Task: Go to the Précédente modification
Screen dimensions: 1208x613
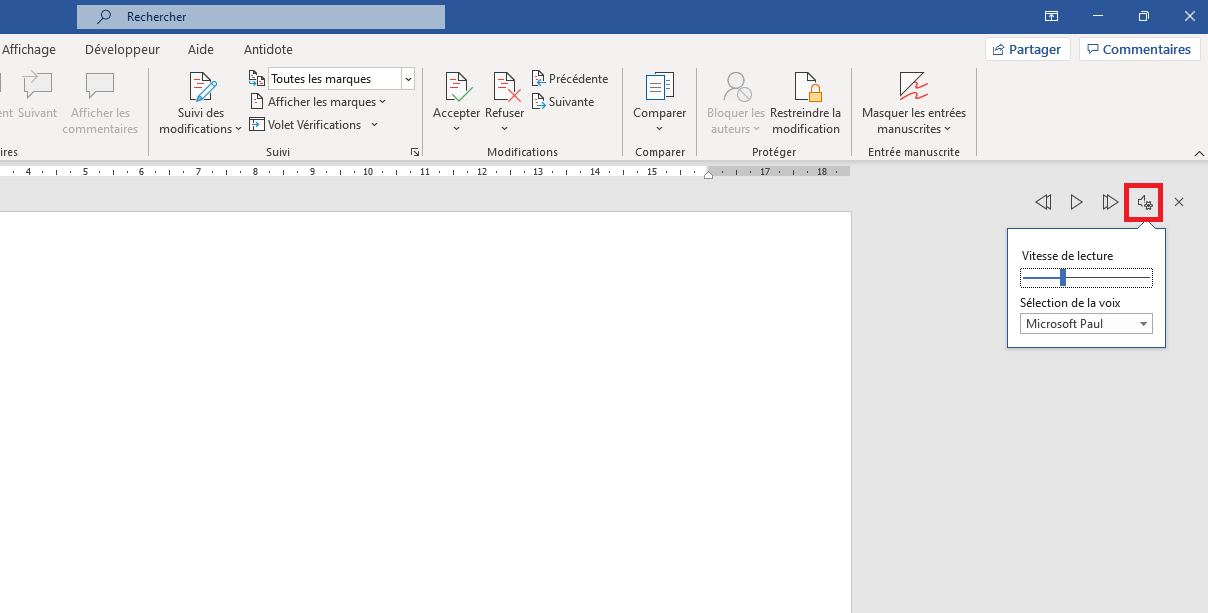Action: pyautogui.click(x=569, y=79)
